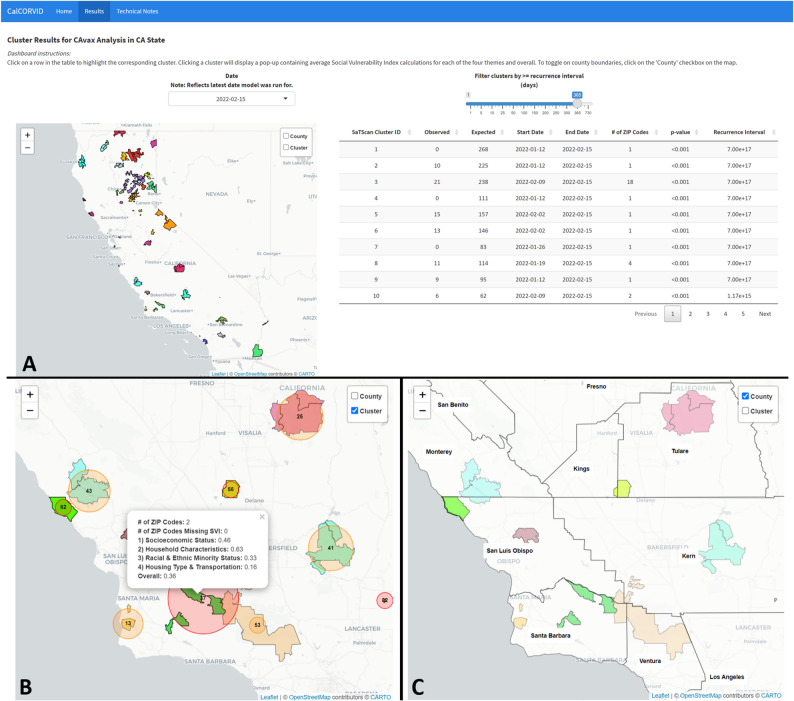
Task: Uncheck County checkbox on map C
Action: pyautogui.click(x=745, y=396)
